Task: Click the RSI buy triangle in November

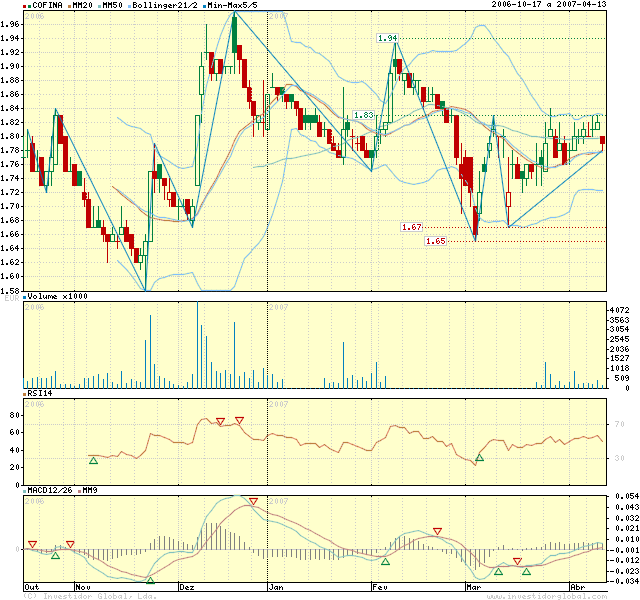Action: coord(93,461)
